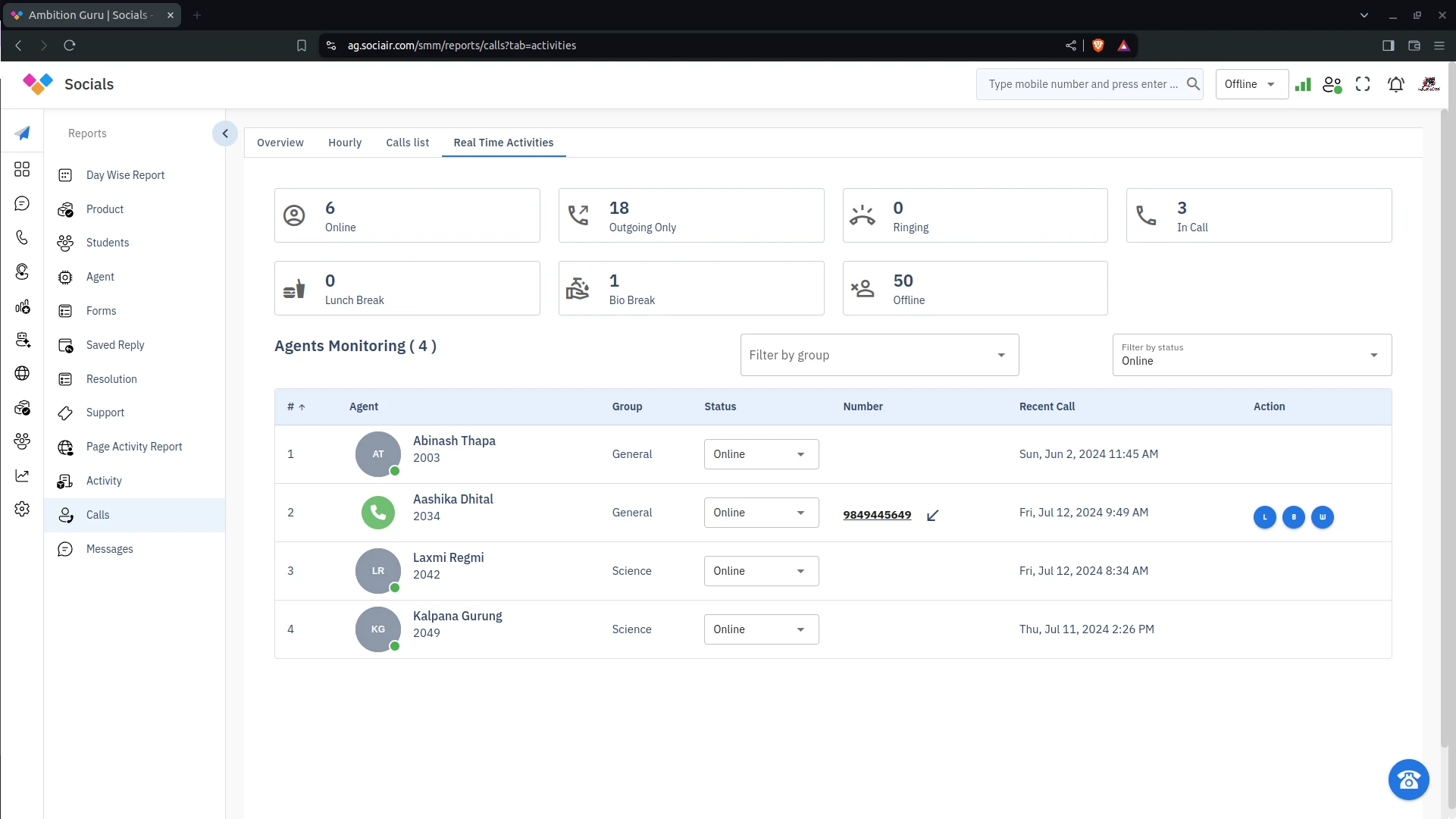
Task: Open the dashboard grid icon in left rail
Action: tap(22, 169)
